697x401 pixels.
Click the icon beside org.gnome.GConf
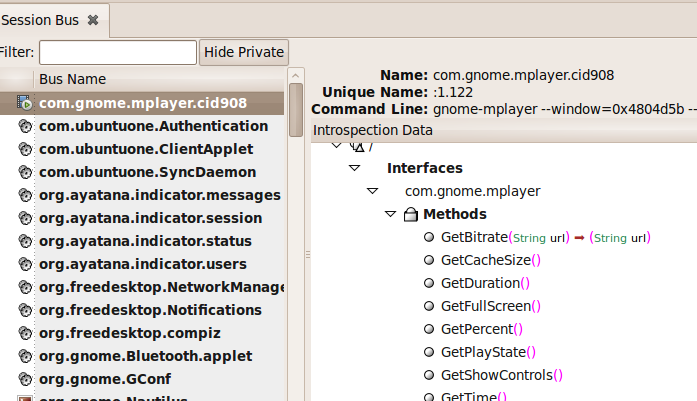point(25,379)
